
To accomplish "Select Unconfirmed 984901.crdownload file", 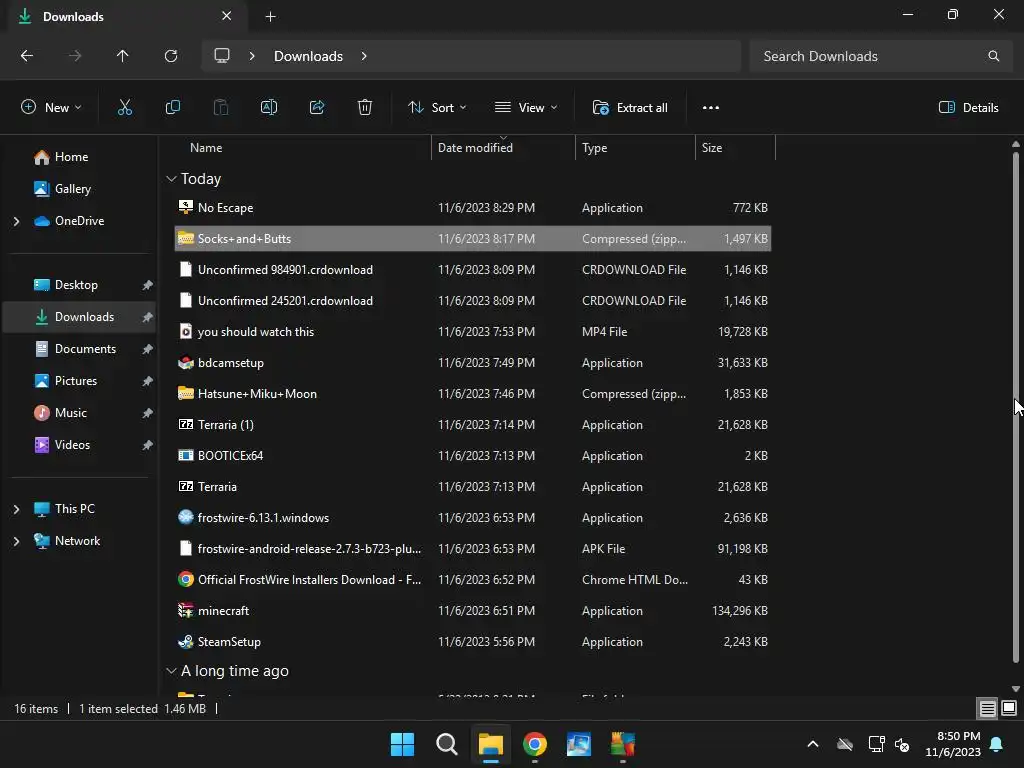I will pos(474,270).
